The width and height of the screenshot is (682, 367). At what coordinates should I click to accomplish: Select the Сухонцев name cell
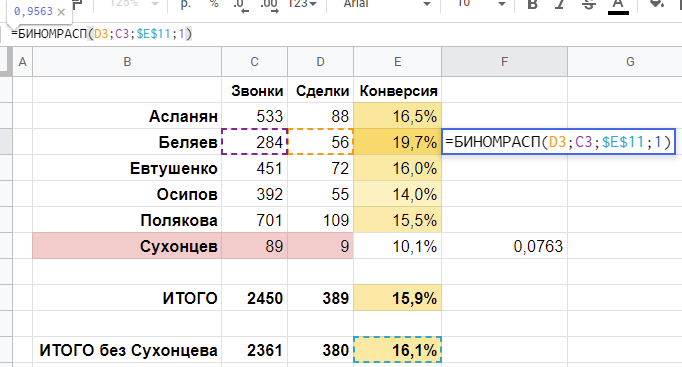pyautogui.click(x=127, y=246)
